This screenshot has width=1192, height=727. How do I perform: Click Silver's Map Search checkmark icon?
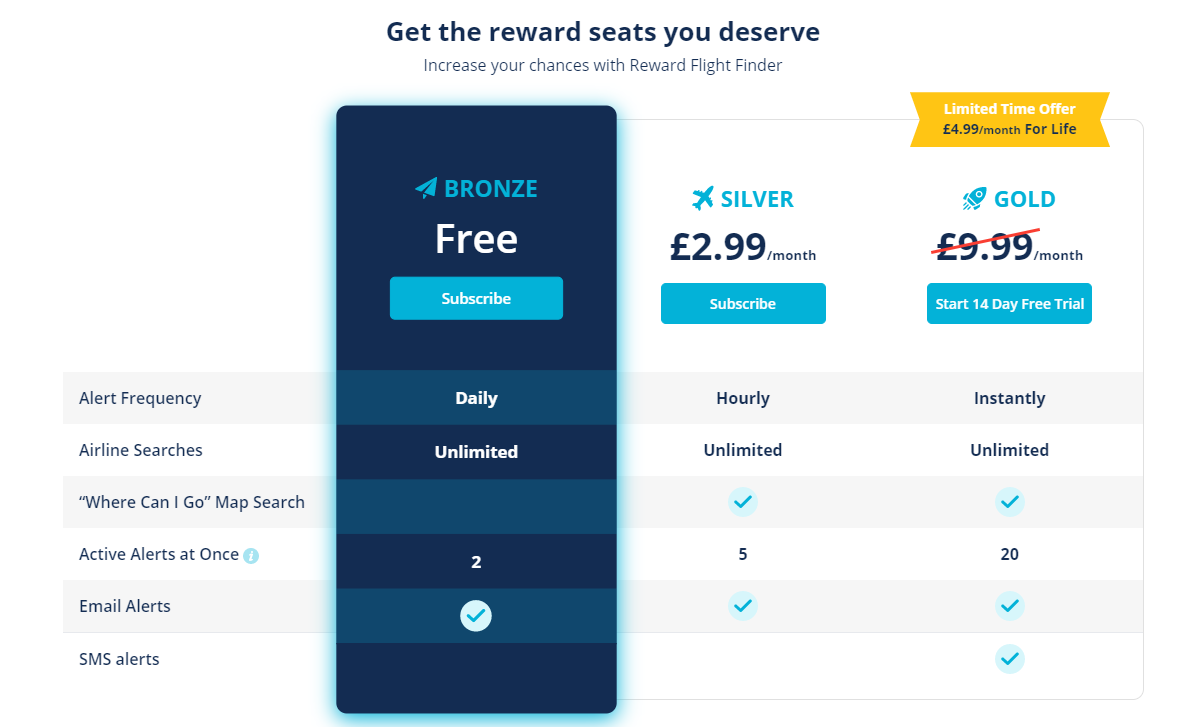pos(743,502)
